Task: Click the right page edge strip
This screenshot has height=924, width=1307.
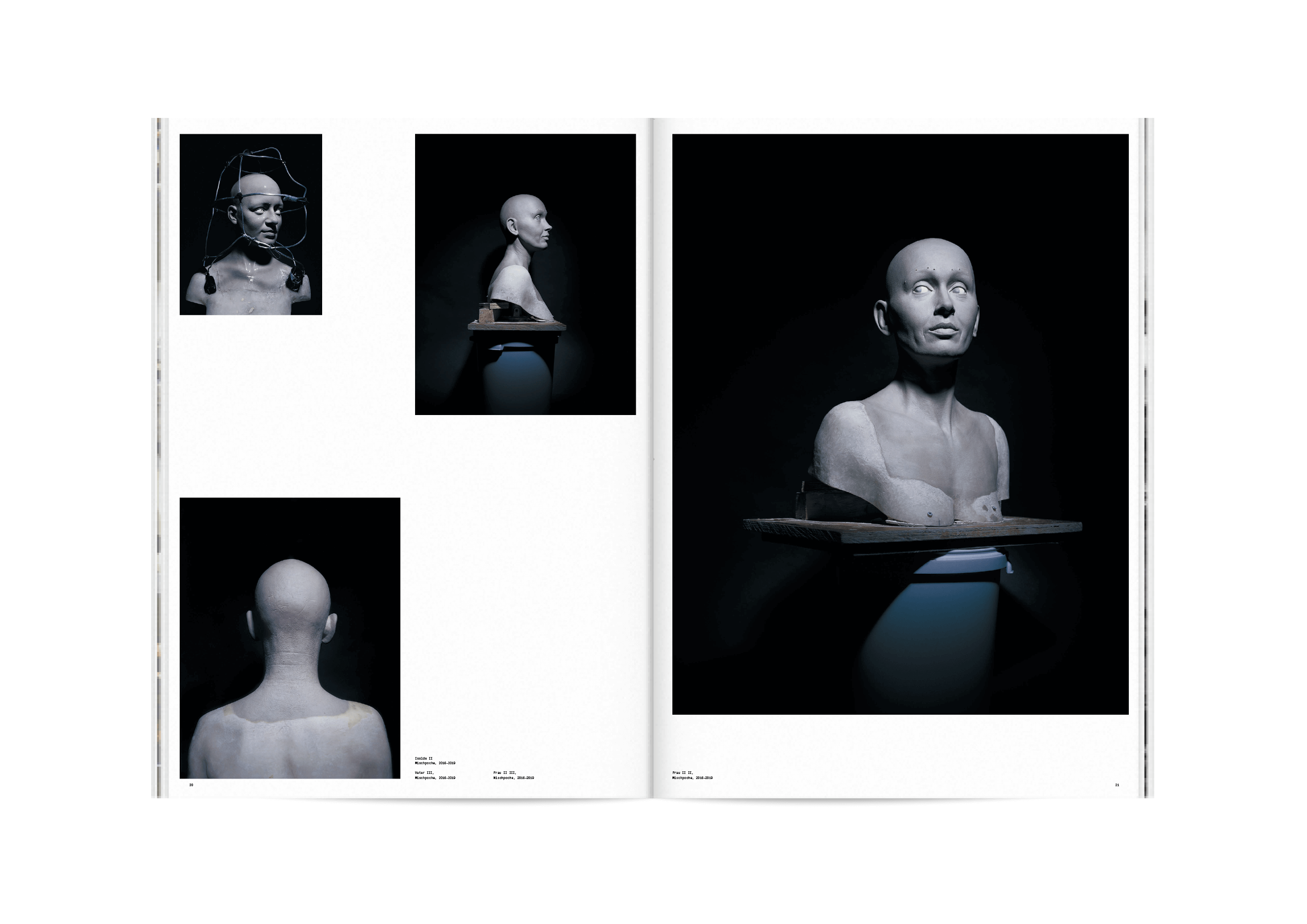Action: (1146, 455)
